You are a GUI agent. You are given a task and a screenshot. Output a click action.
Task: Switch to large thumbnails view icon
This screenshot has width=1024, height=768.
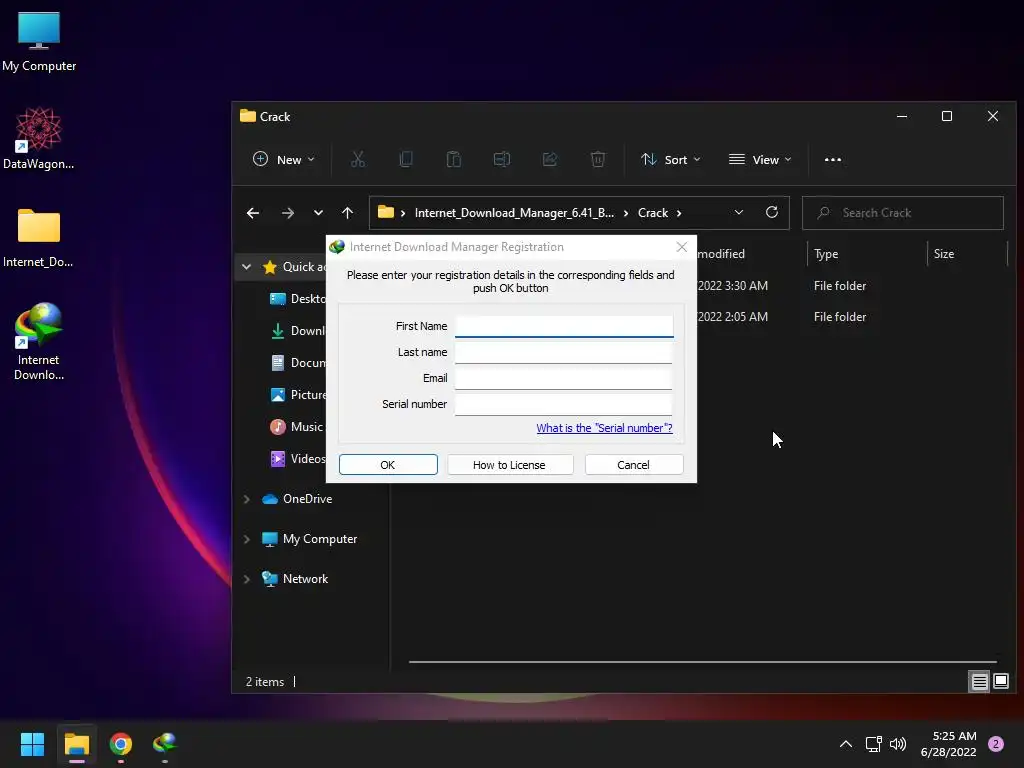1000,682
